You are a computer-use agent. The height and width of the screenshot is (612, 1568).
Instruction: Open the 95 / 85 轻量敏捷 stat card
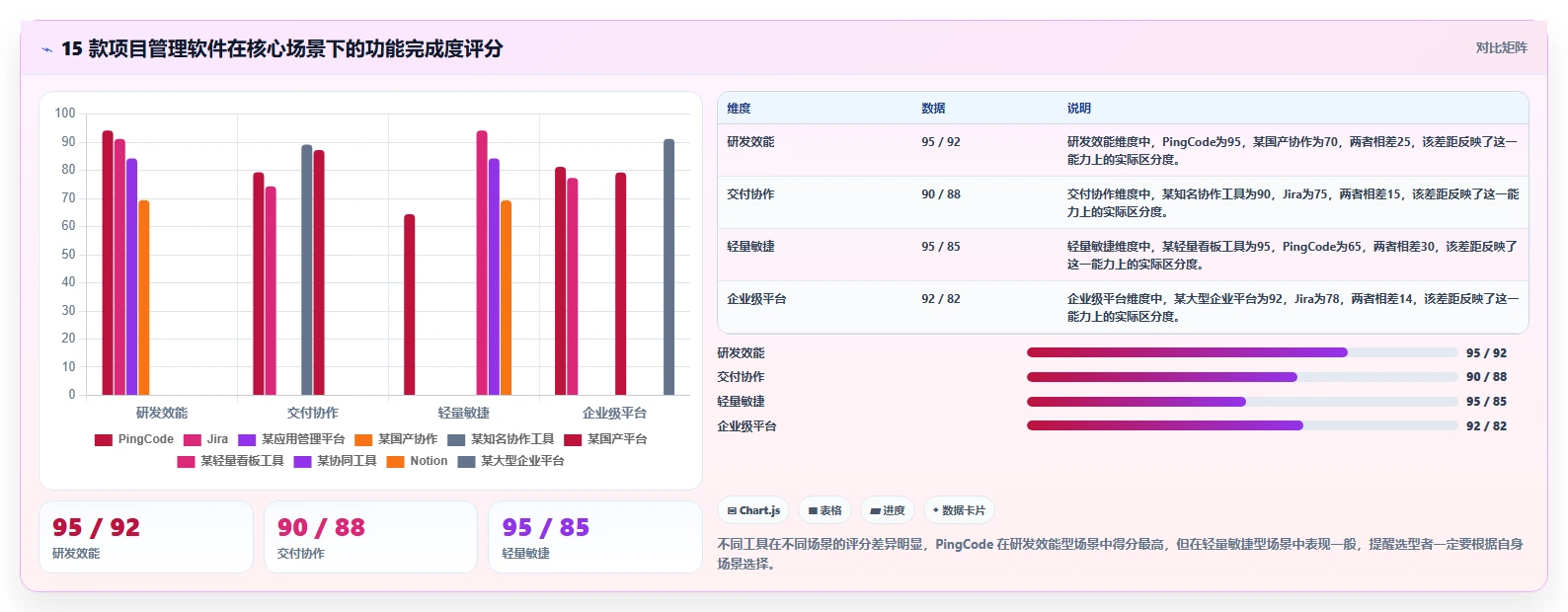(x=595, y=537)
